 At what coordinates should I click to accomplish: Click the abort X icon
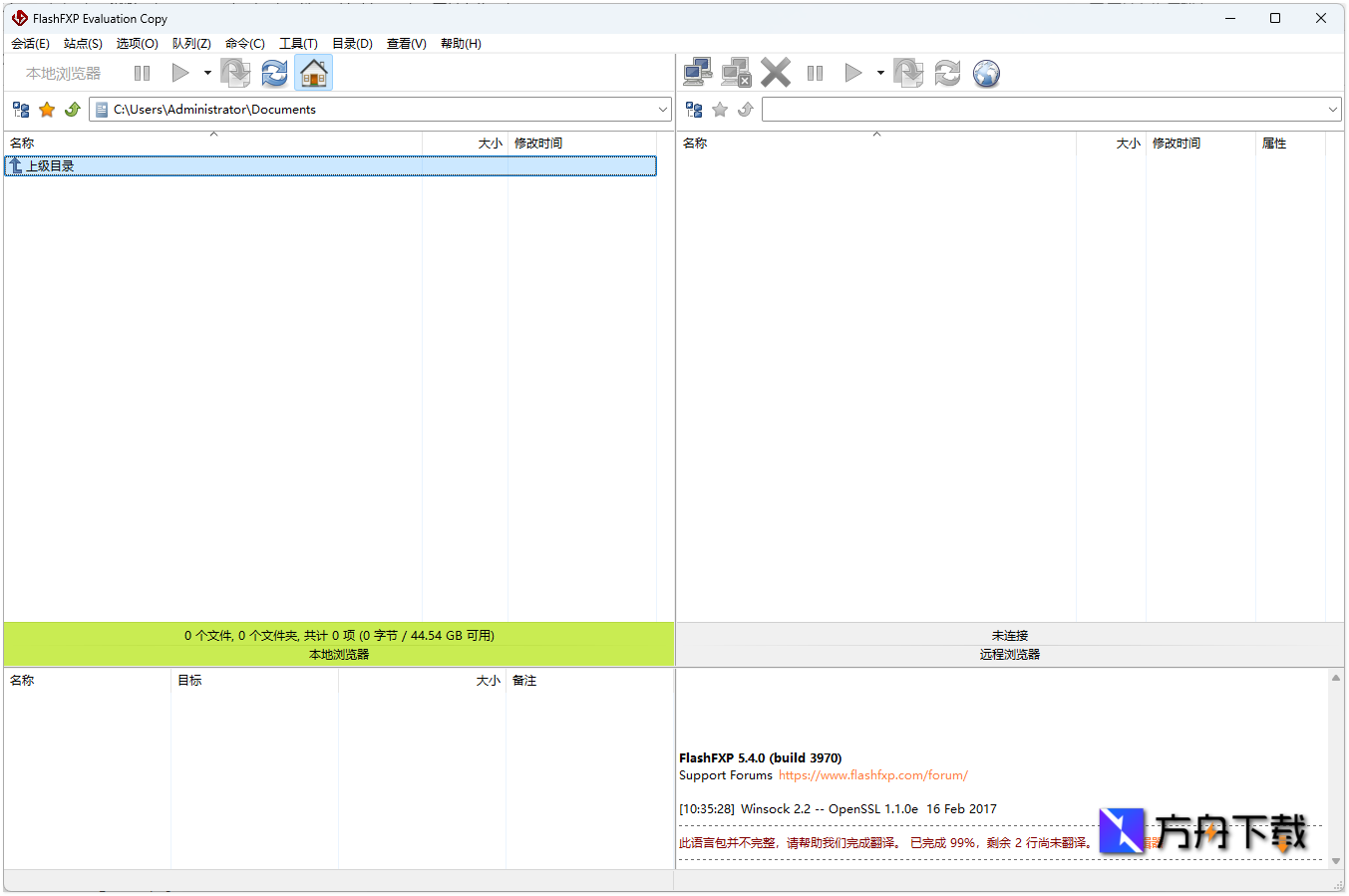click(x=775, y=73)
